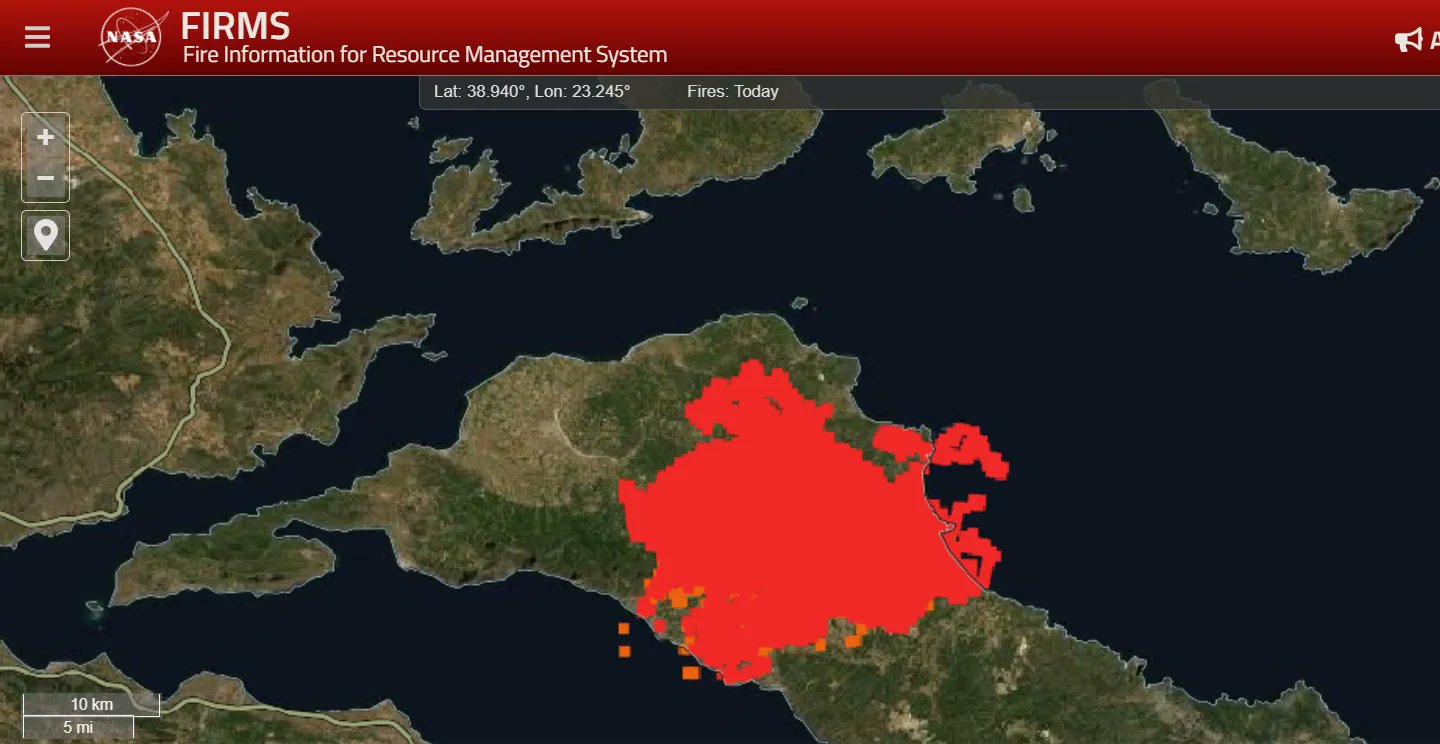The height and width of the screenshot is (744, 1440).
Task: Open the hamburger main menu
Action: pos(37,38)
